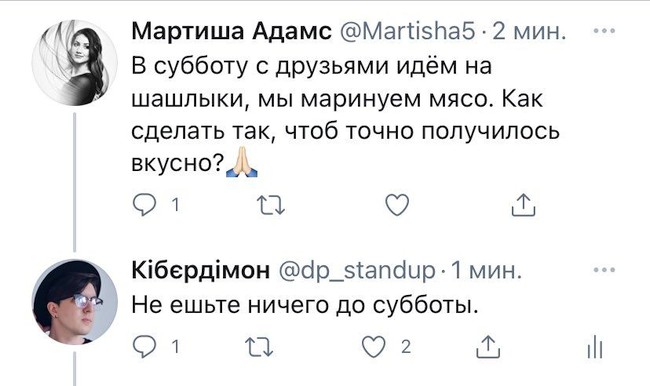Image resolution: width=650 pixels, height=386 pixels.
Task: Open Мартиша Адамс profile picture
Action: pyautogui.click(x=75, y=63)
